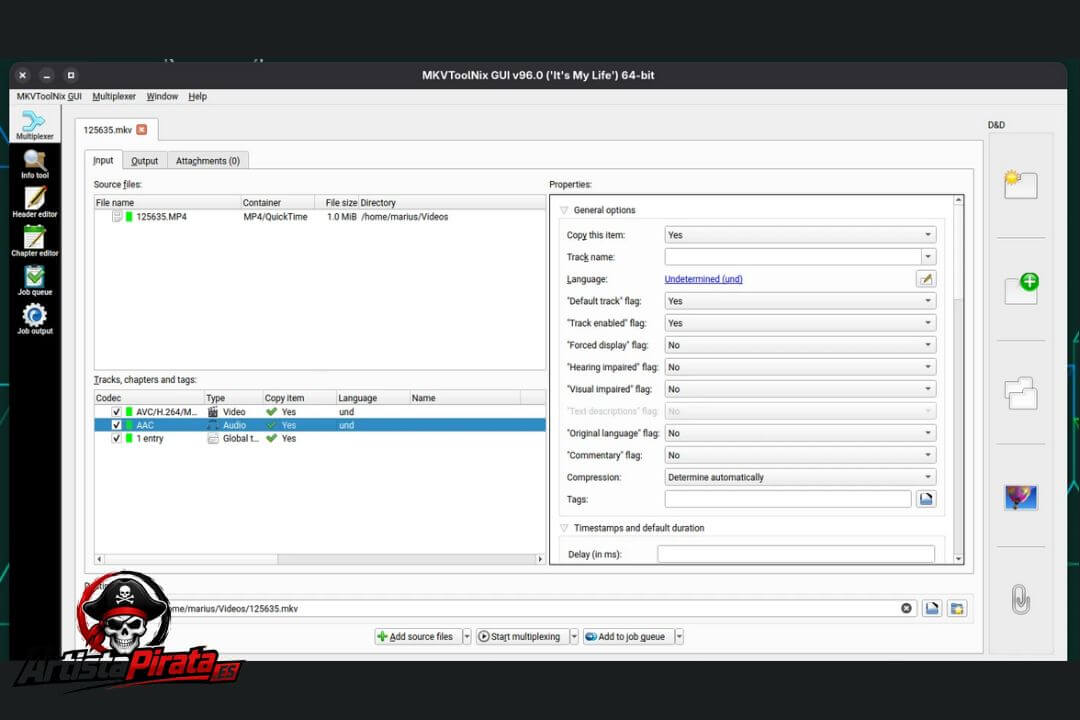Click the D&D new settings sun icon
1080x720 pixels.
(x=1020, y=184)
